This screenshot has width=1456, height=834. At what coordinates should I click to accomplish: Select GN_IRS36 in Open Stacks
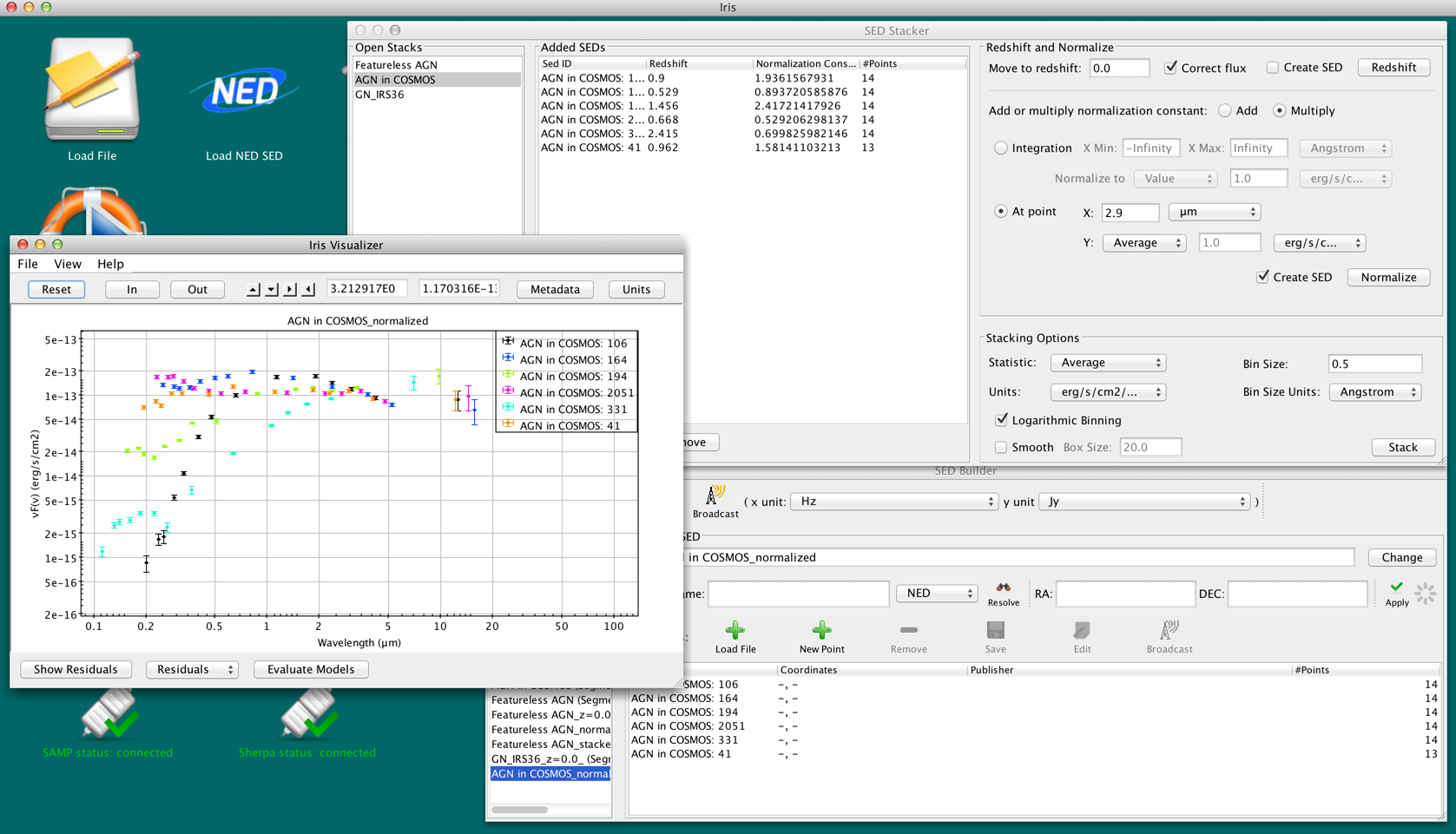tap(437, 95)
